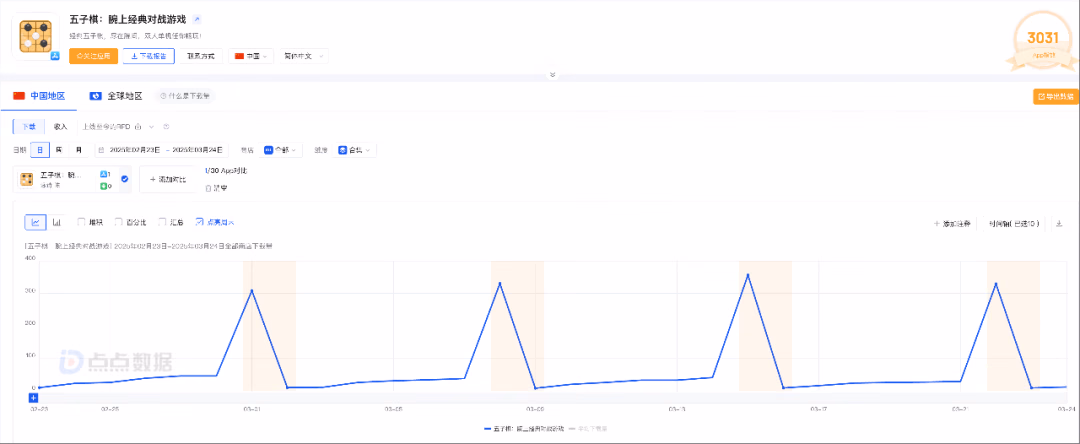The image size is (1080, 444).
Task: Collapse the header with double-chevron
Action: coord(552,74)
